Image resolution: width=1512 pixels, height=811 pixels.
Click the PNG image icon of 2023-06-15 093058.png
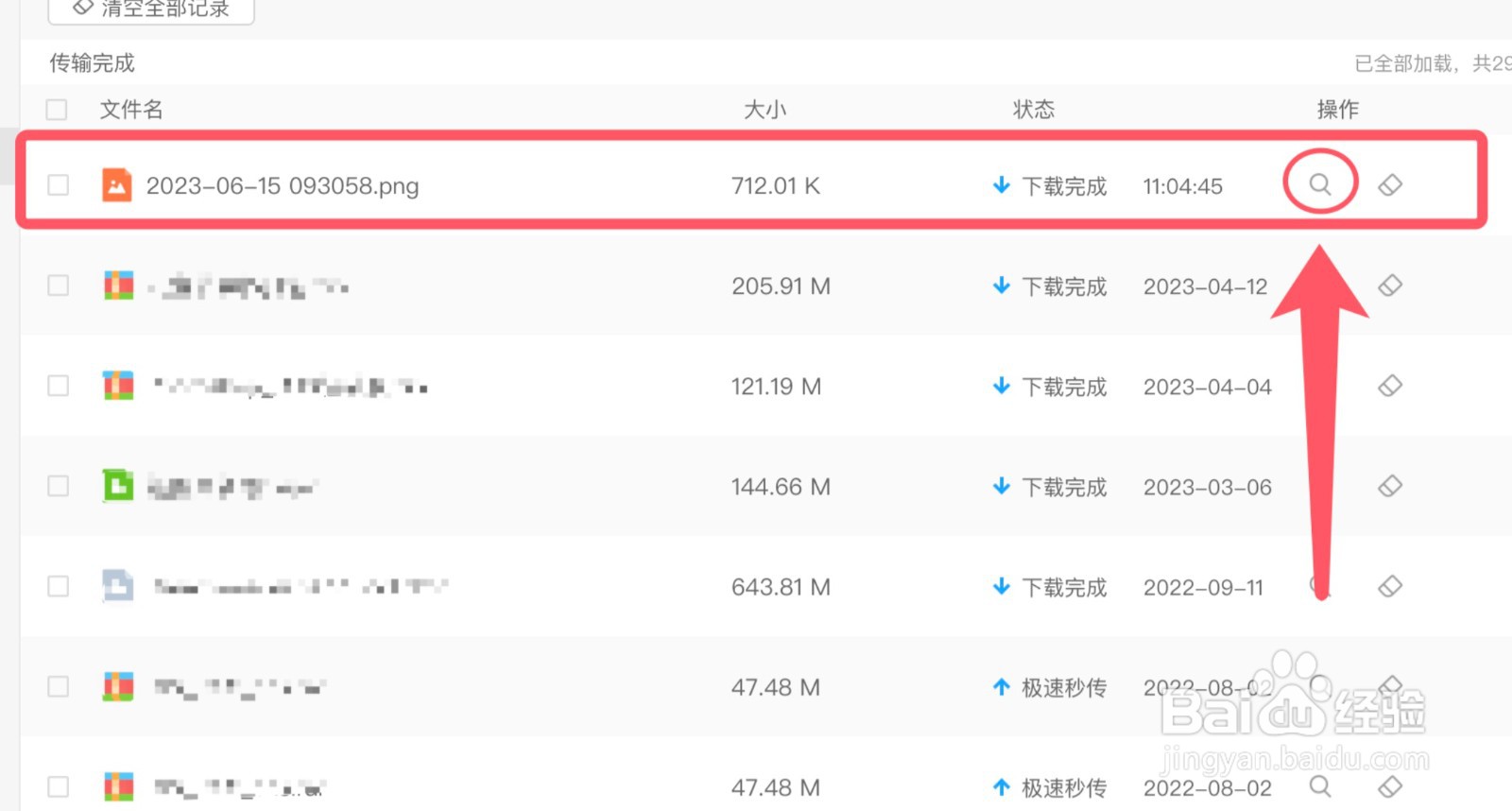(117, 185)
